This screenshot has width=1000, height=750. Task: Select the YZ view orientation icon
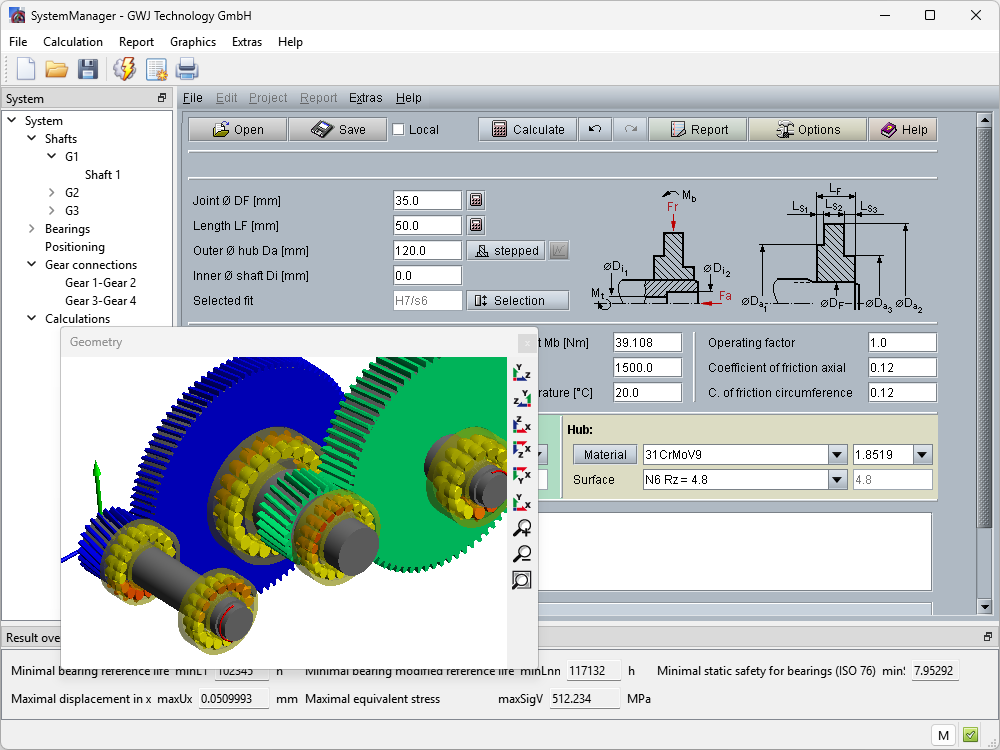tap(521, 373)
